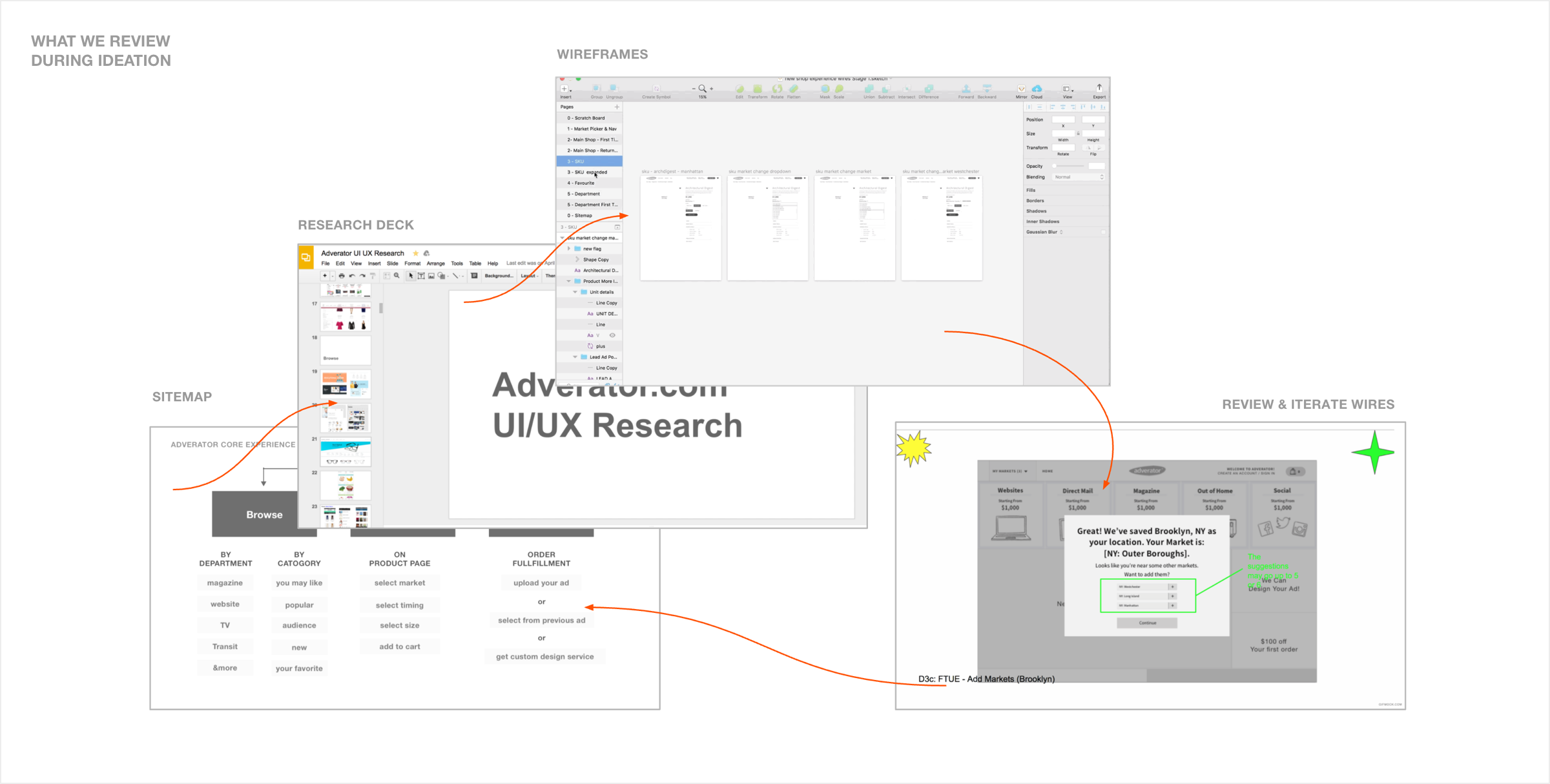Open the Format menu in Slides

(413, 263)
